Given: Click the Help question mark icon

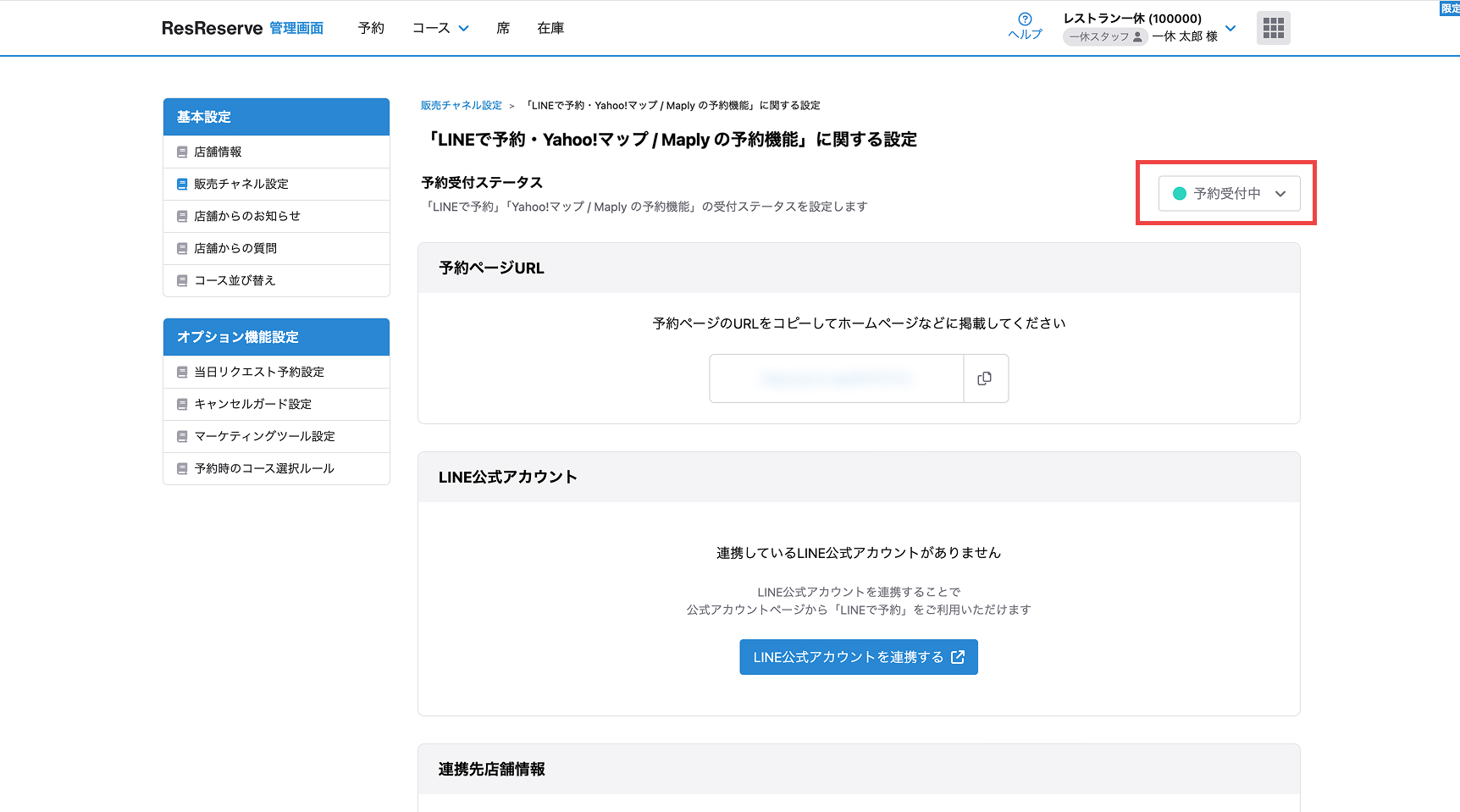Looking at the screenshot, I should (x=1025, y=19).
